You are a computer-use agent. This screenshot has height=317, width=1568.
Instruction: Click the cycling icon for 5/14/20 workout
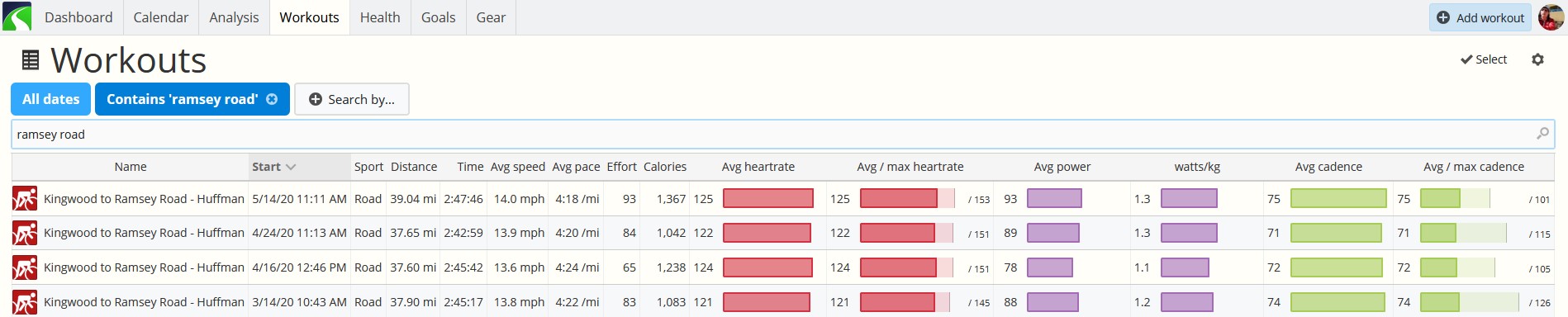(25, 199)
